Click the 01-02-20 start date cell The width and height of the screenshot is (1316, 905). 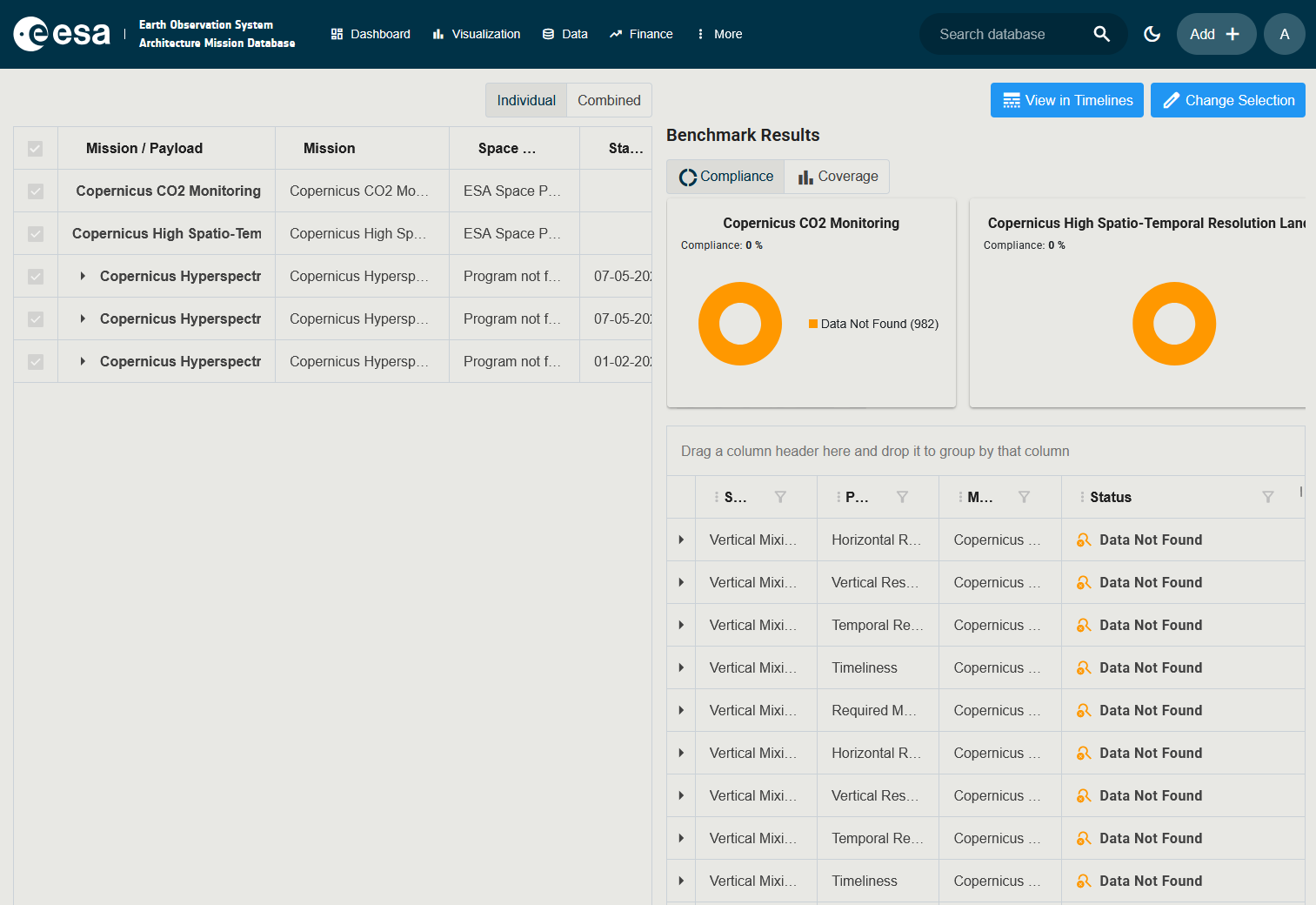616,361
